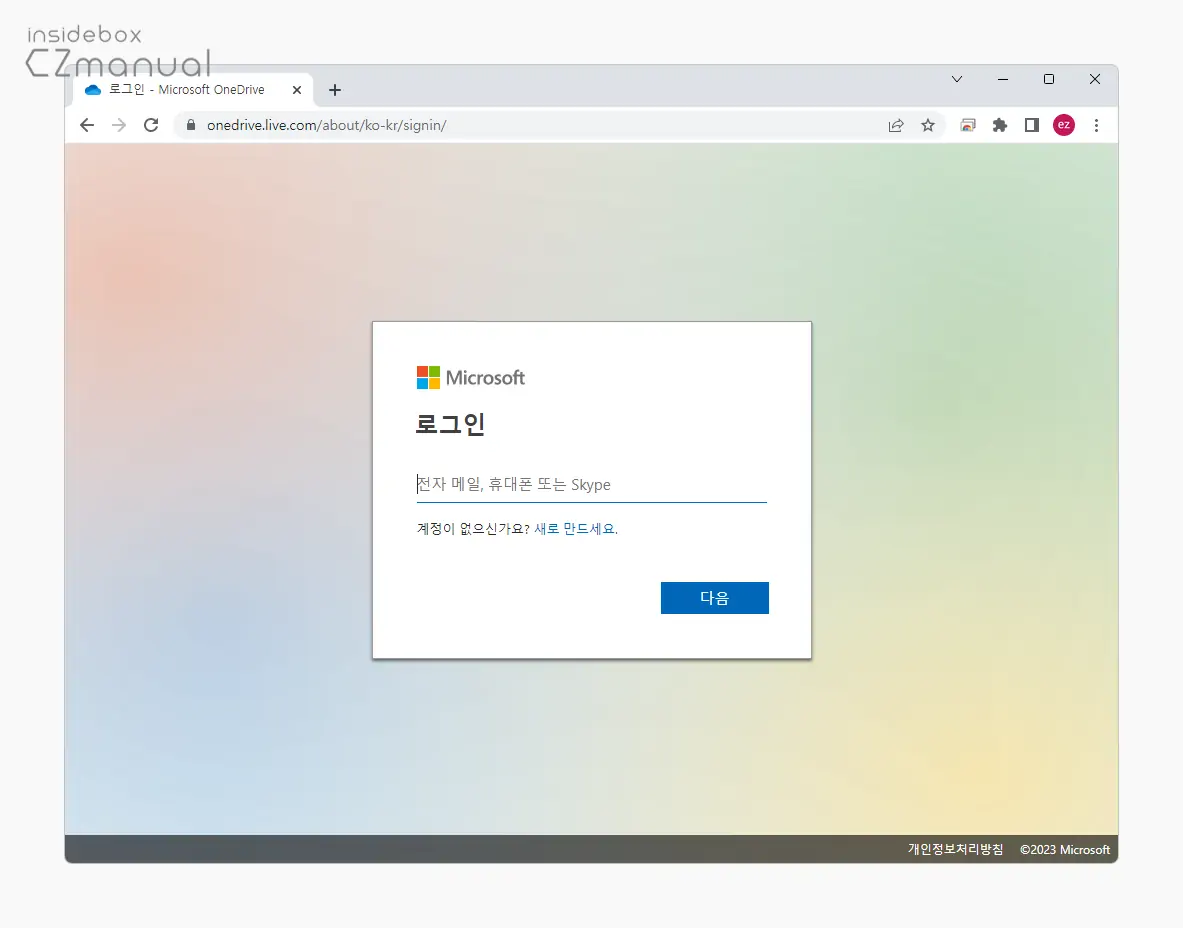Click the 로그인 heading text

(x=450, y=424)
